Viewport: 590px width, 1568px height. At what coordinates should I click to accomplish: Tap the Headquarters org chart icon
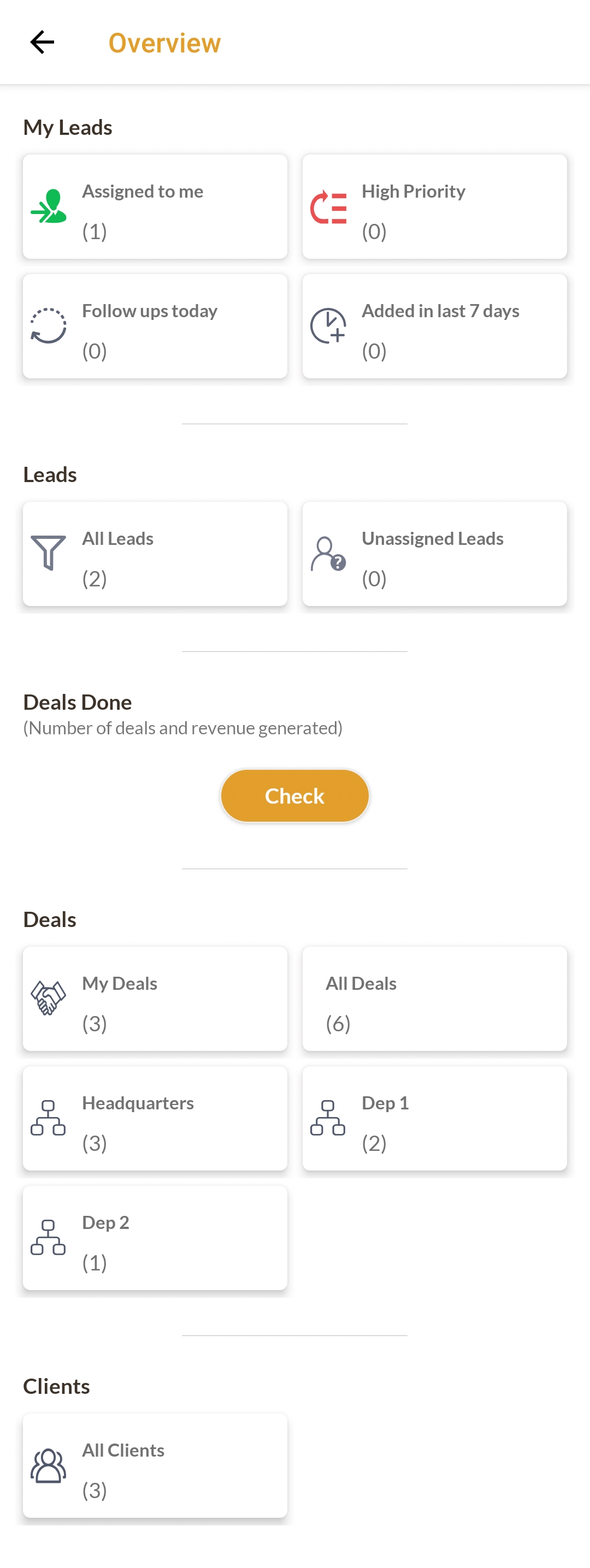(x=48, y=1118)
